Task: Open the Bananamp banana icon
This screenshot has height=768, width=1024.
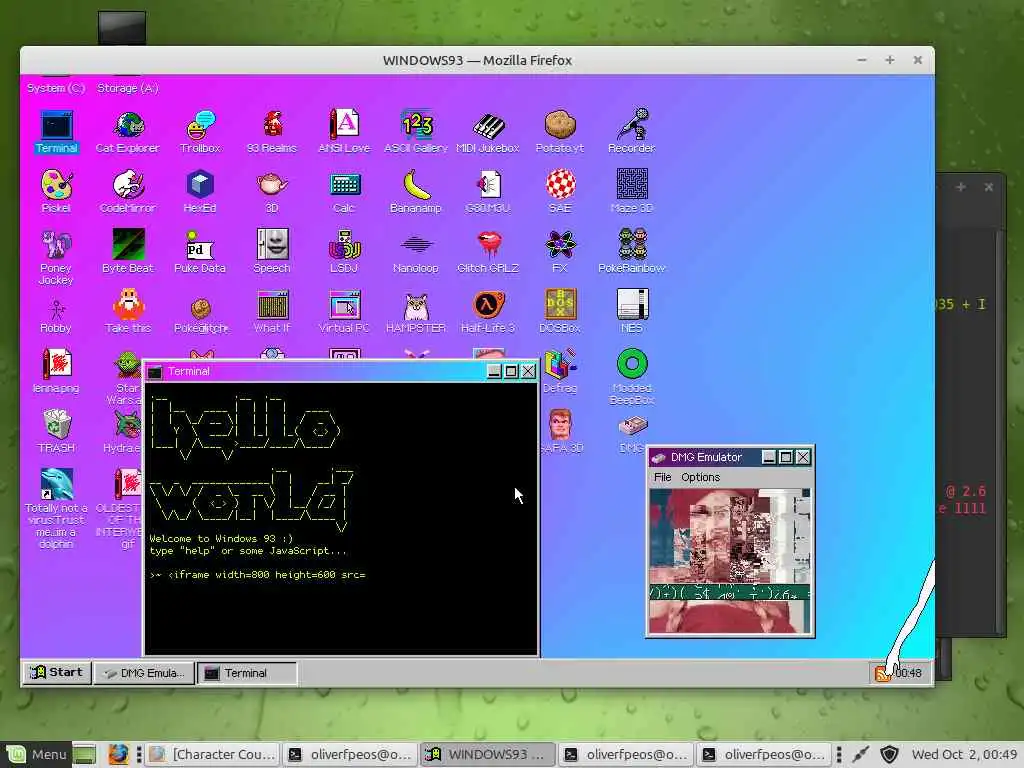Action: coord(416,191)
